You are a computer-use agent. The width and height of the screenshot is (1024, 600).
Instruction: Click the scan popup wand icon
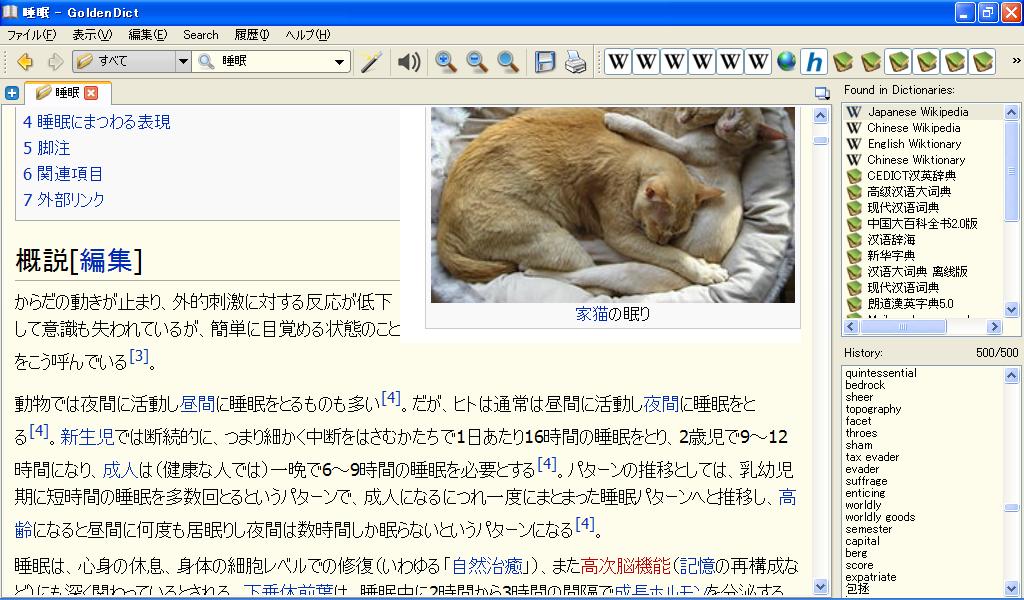pyautogui.click(x=371, y=62)
